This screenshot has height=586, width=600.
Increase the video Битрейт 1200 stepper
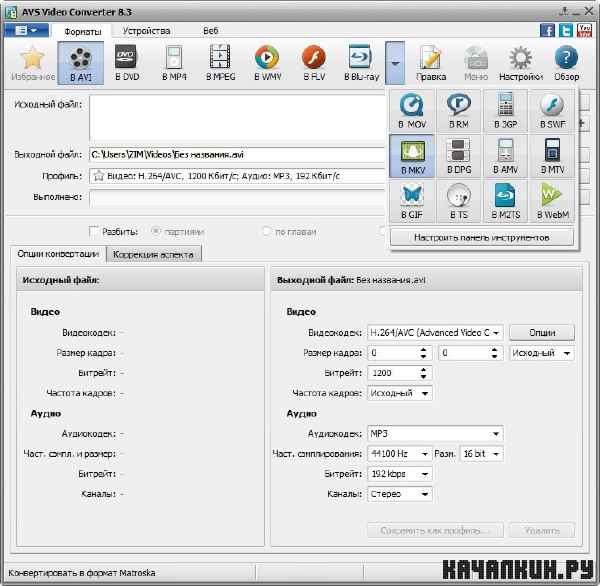click(423, 370)
